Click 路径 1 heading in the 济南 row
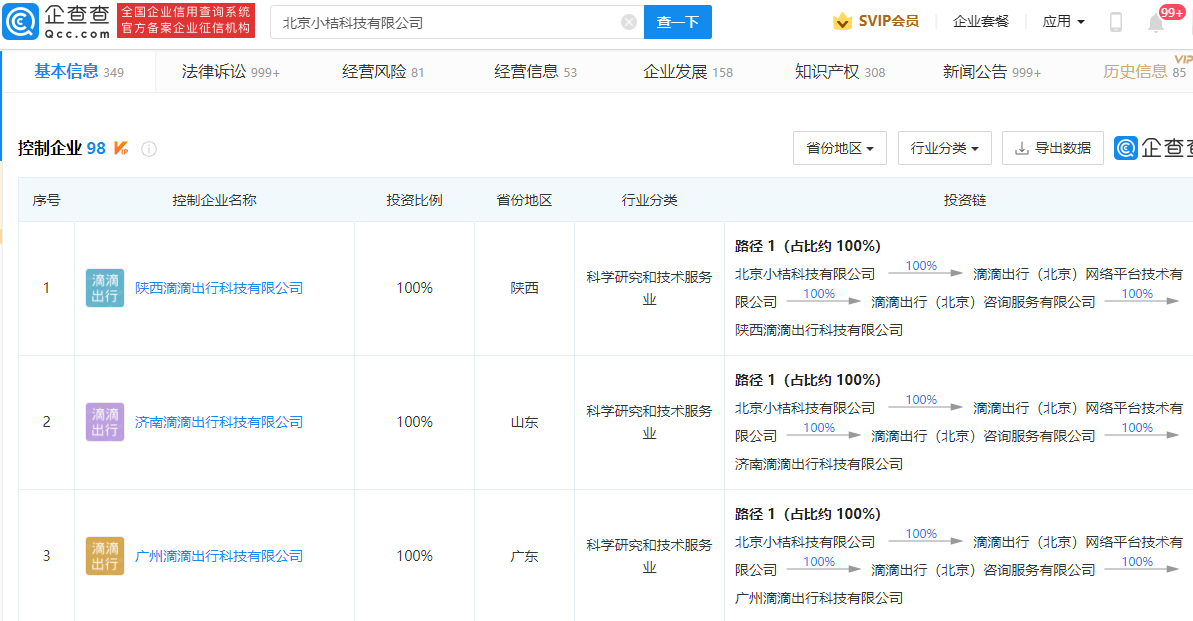This screenshot has height=621, width=1193. coord(808,380)
